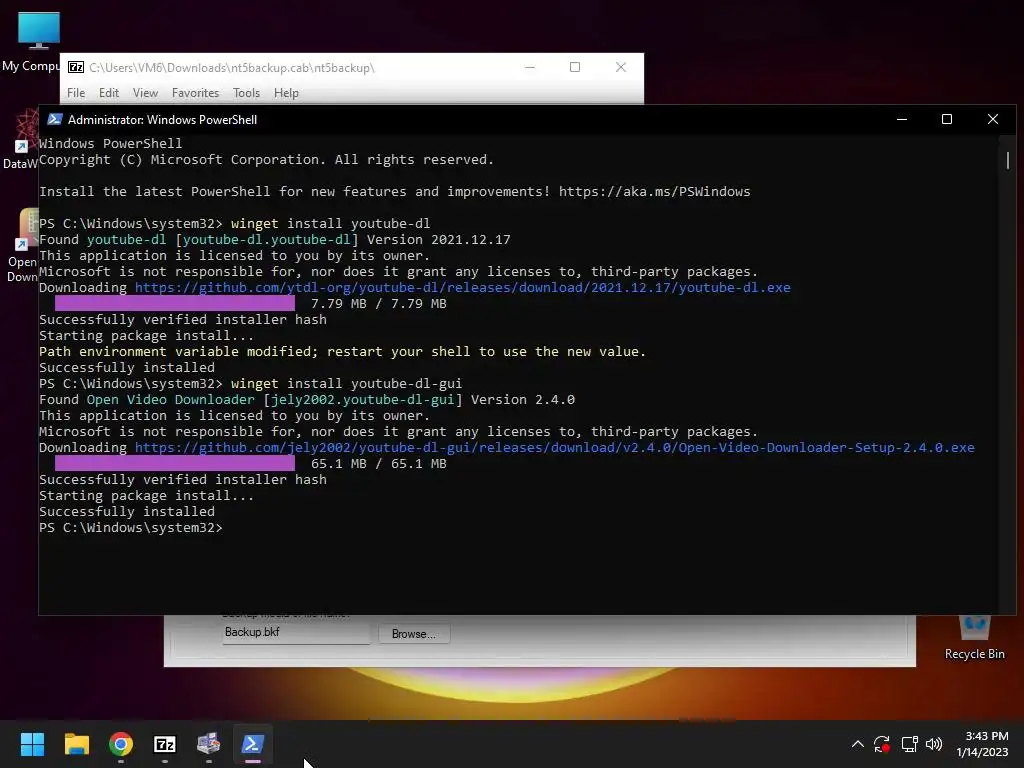Open the Help menu in 7-Zip
Image resolution: width=1024 pixels, height=768 pixels.
(286, 93)
